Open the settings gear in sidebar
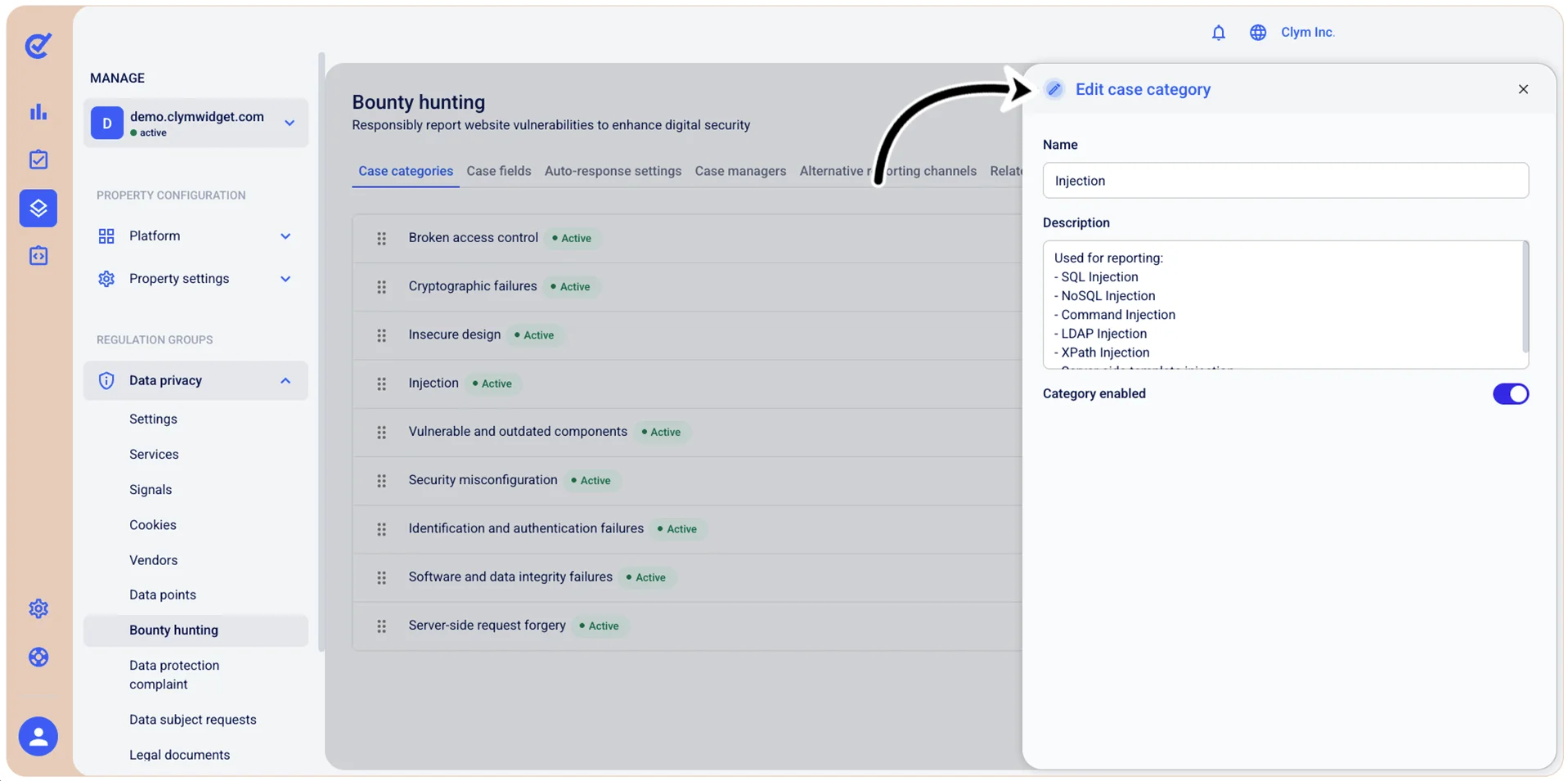Screen dimensions: 1568x781 coord(38,608)
